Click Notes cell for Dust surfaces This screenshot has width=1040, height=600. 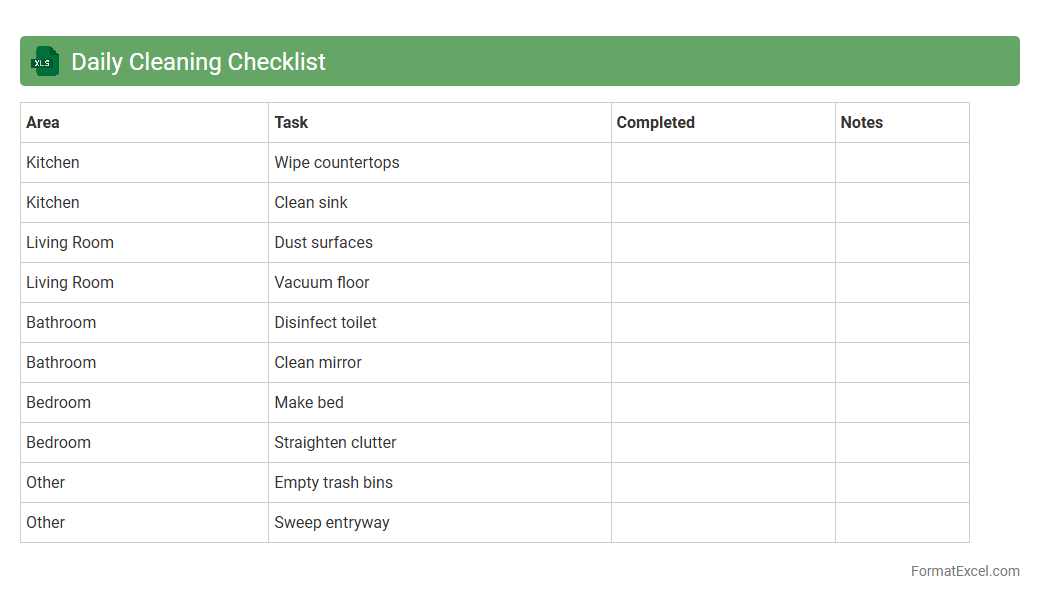point(902,242)
